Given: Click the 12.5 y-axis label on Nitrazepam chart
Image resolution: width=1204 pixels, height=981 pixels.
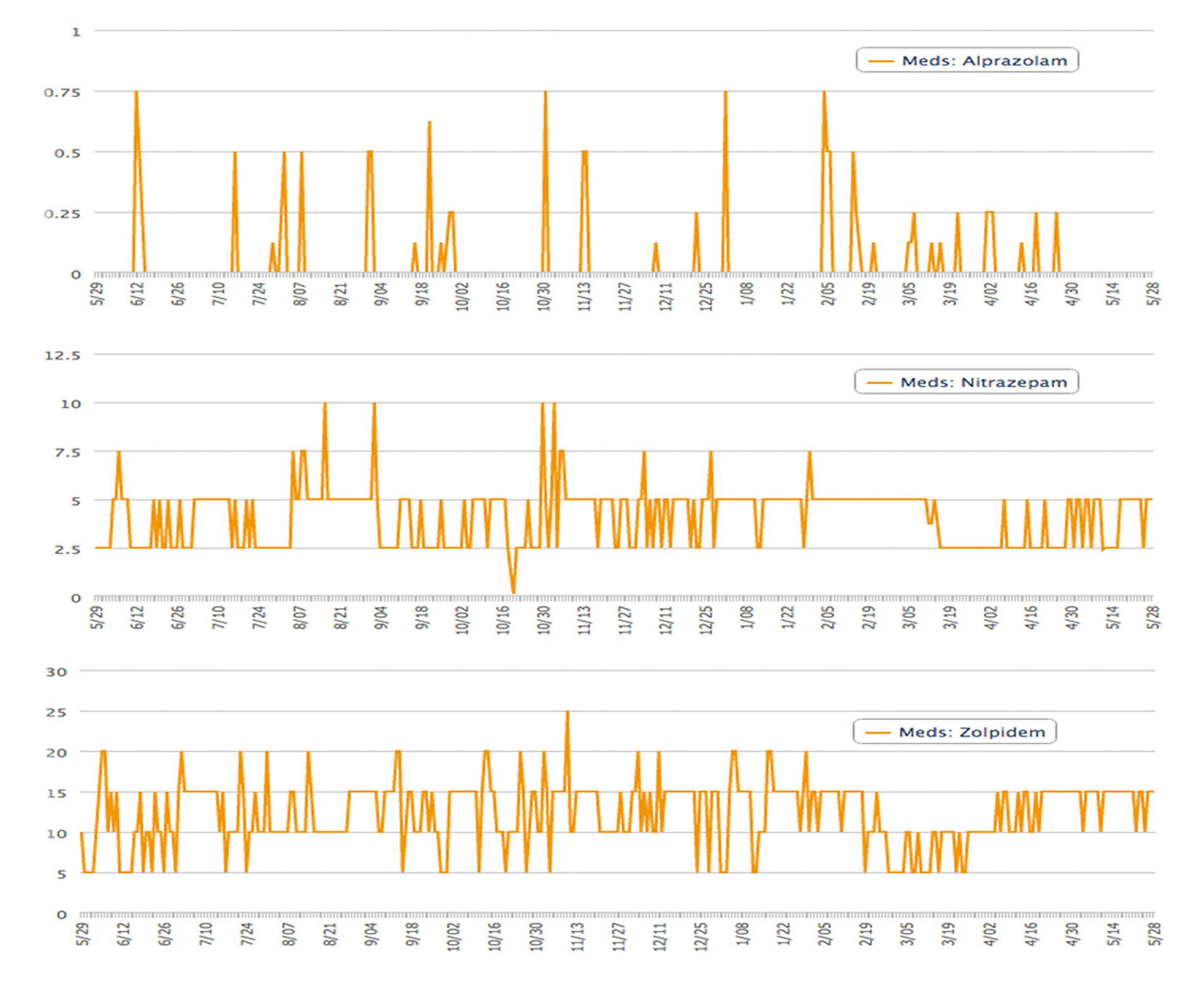Looking at the screenshot, I should (62, 356).
